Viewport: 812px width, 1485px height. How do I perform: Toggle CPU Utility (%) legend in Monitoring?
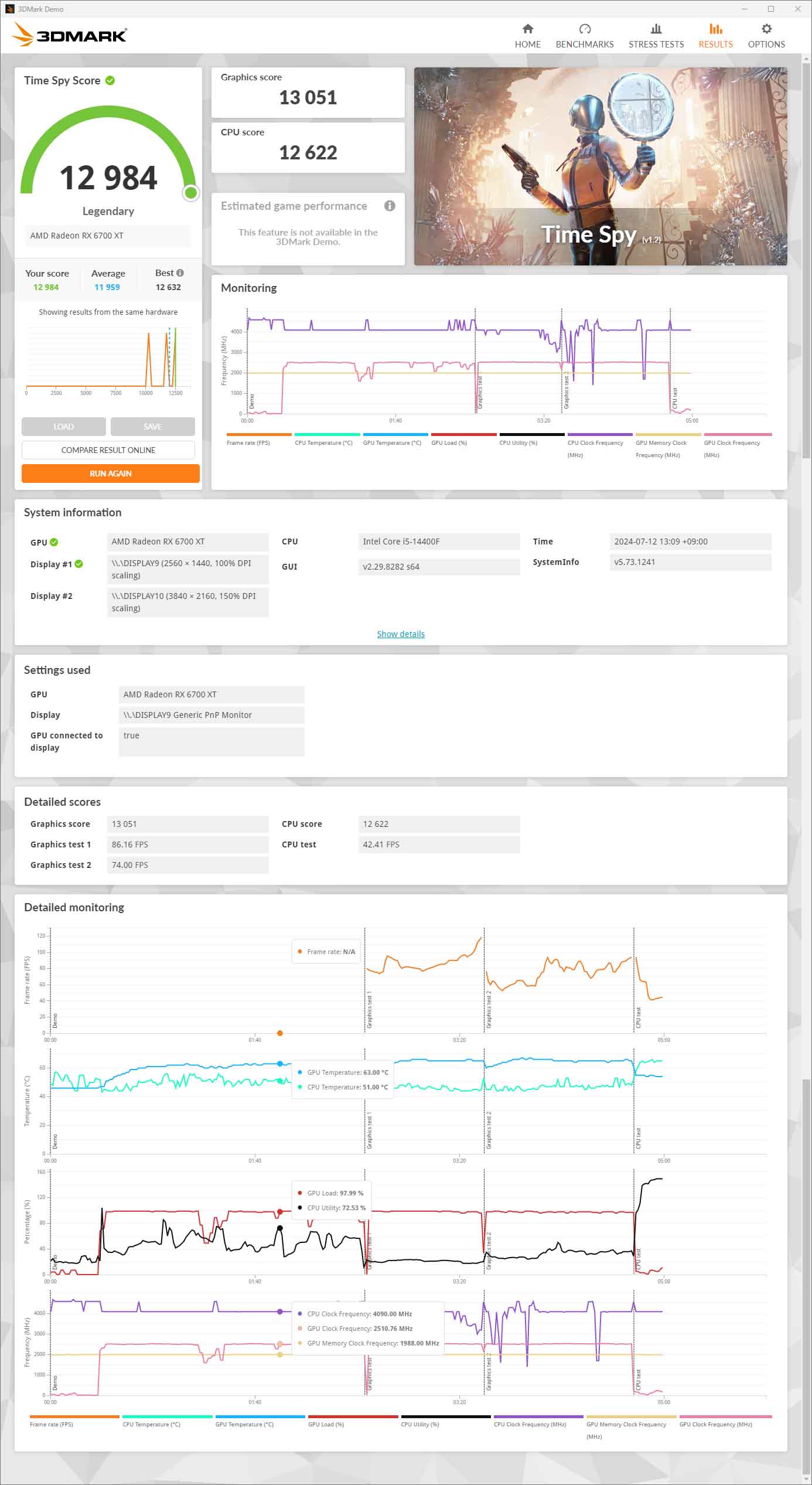(532, 440)
